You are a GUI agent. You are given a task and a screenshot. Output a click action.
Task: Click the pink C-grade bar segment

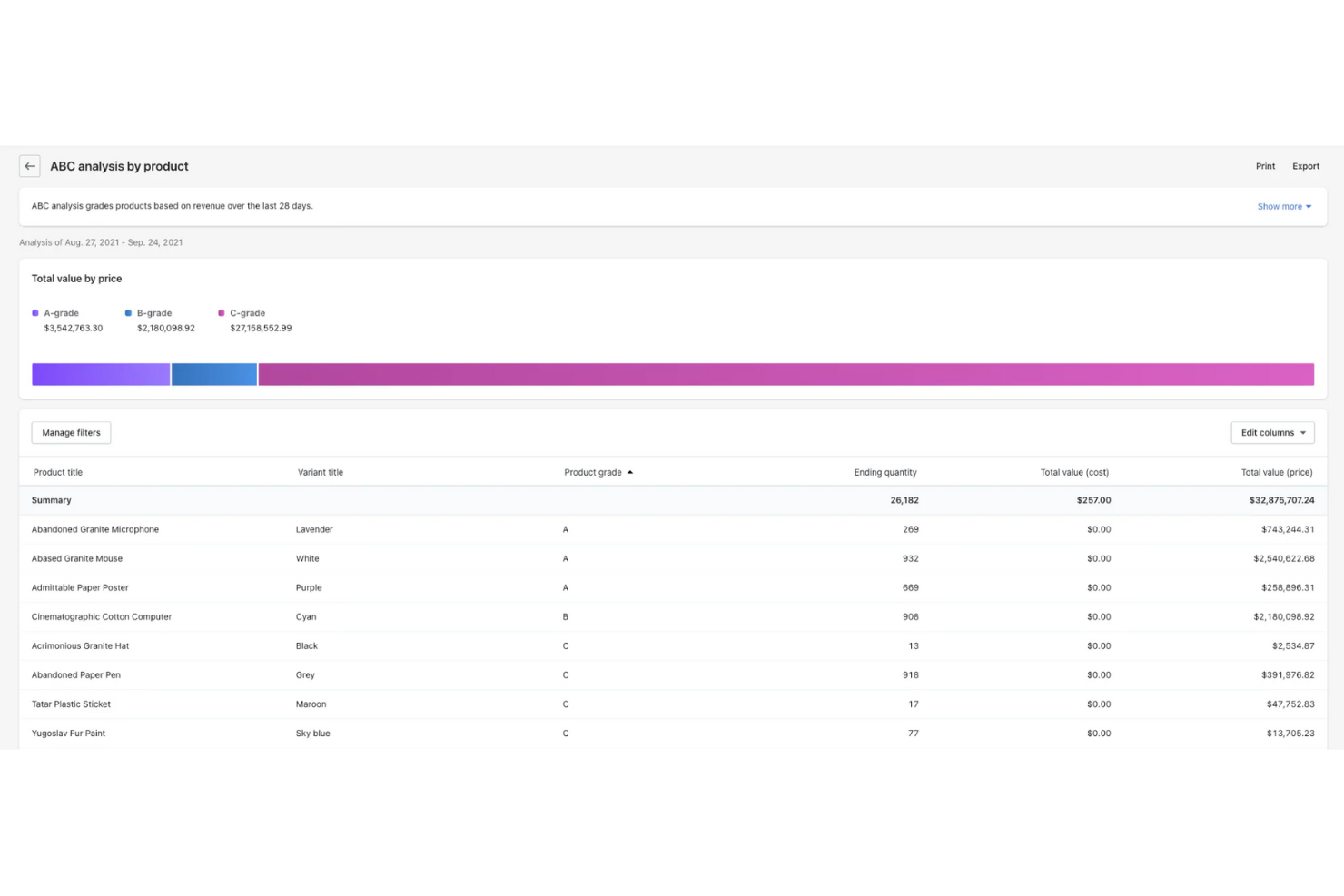click(x=786, y=374)
